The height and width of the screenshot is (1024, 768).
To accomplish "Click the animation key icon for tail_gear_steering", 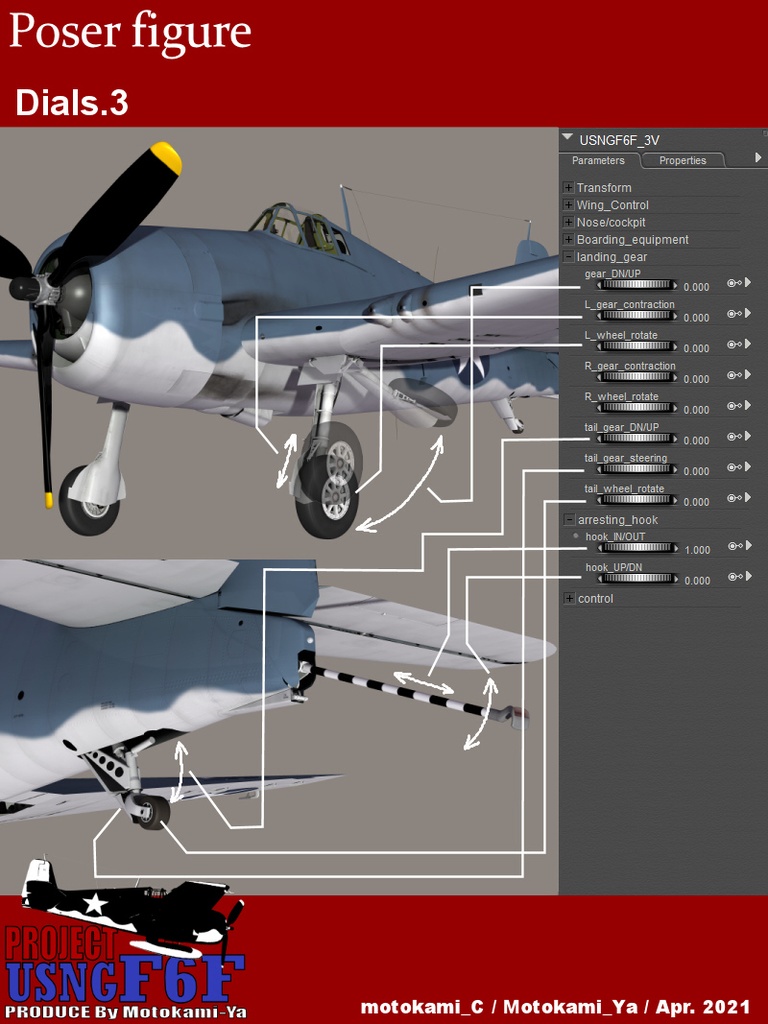I will [735, 467].
